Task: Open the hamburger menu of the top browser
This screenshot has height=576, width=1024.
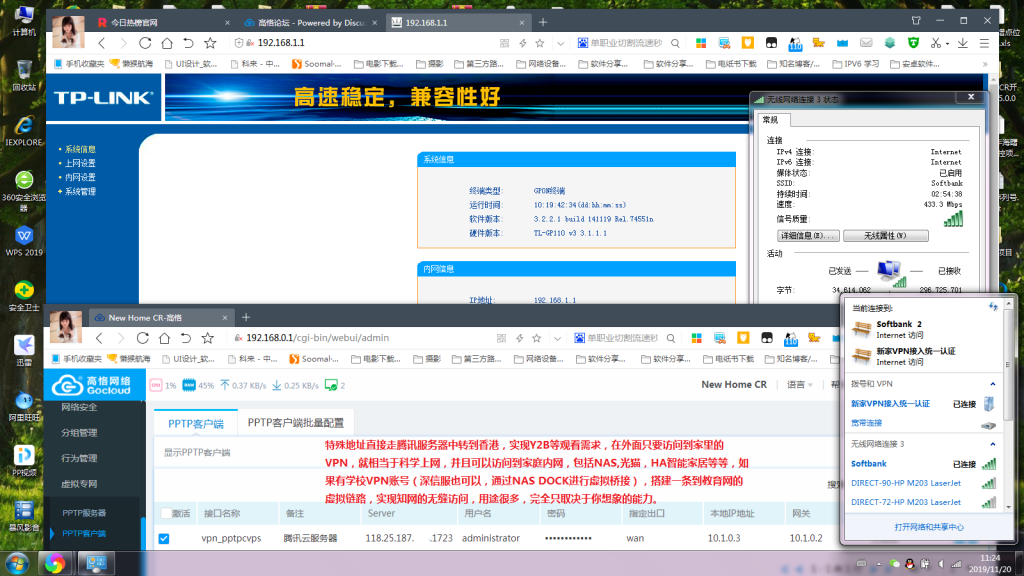Action: [x=984, y=43]
